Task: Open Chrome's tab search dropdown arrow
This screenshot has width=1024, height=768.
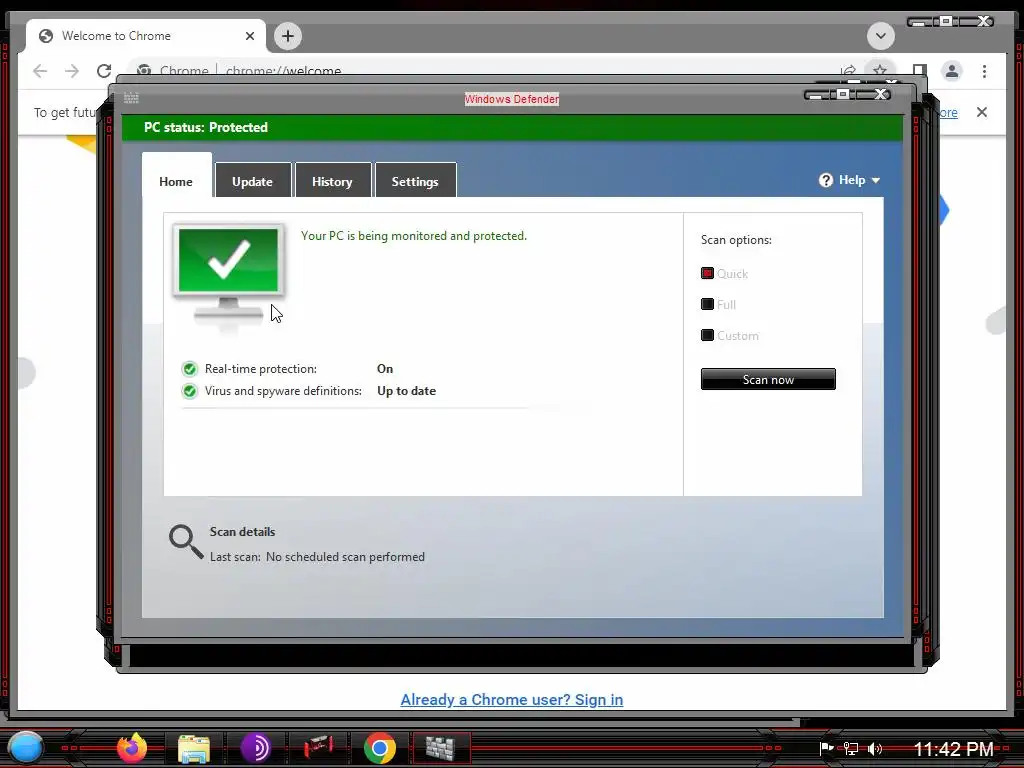Action: 880,36
